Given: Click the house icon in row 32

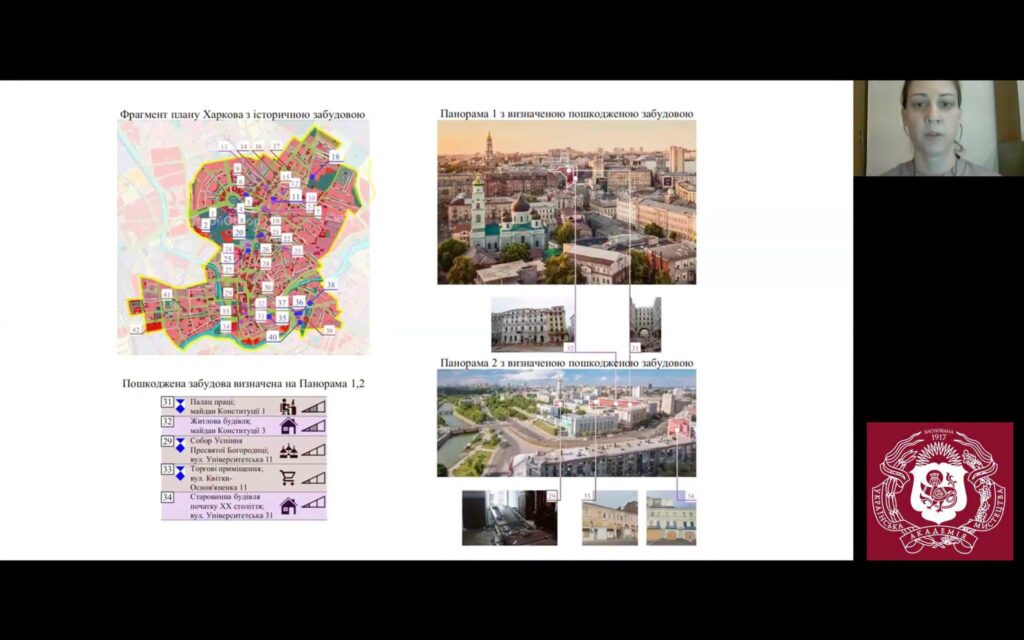Looking at the screenshot, I should [x=288, y=426].
